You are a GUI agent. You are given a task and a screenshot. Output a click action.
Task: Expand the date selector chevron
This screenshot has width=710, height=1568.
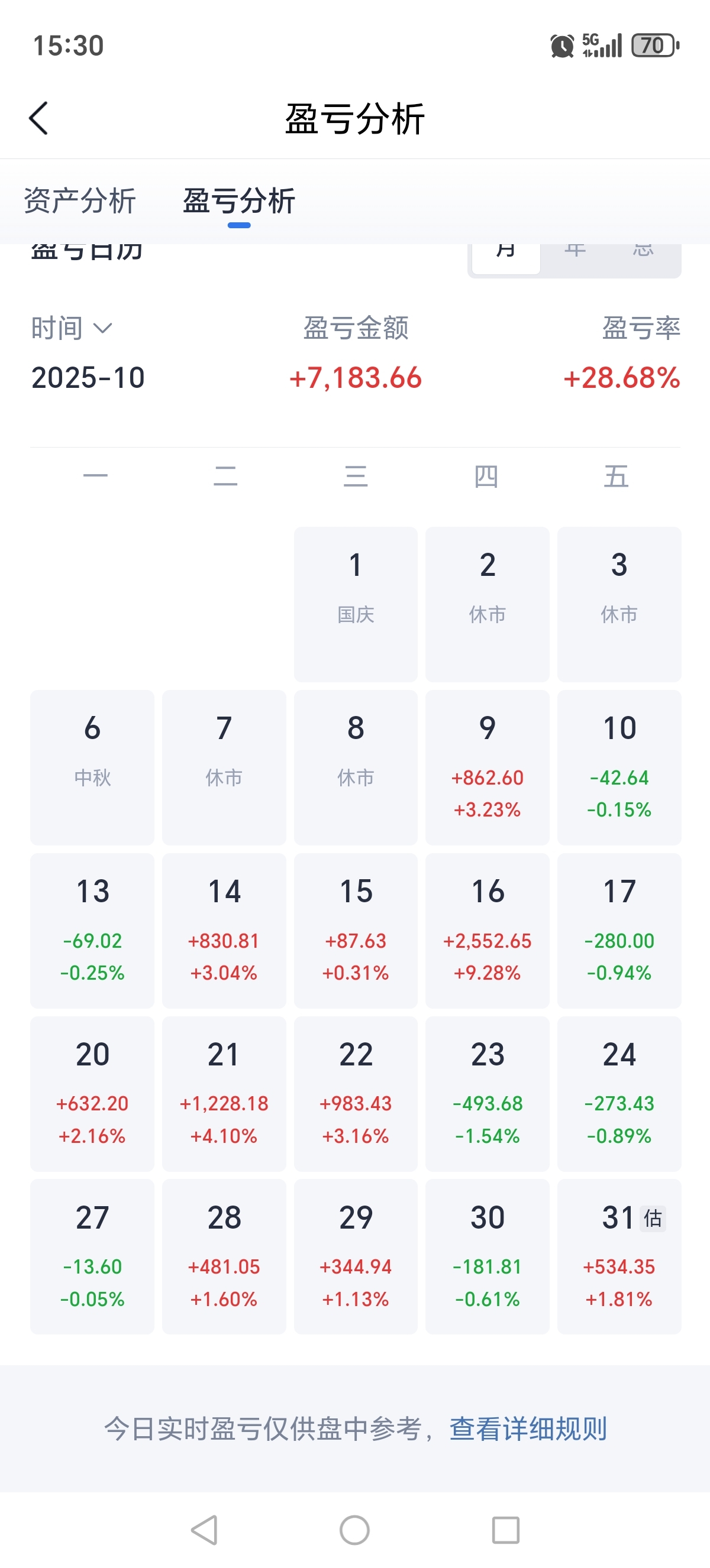pos(103,328)
